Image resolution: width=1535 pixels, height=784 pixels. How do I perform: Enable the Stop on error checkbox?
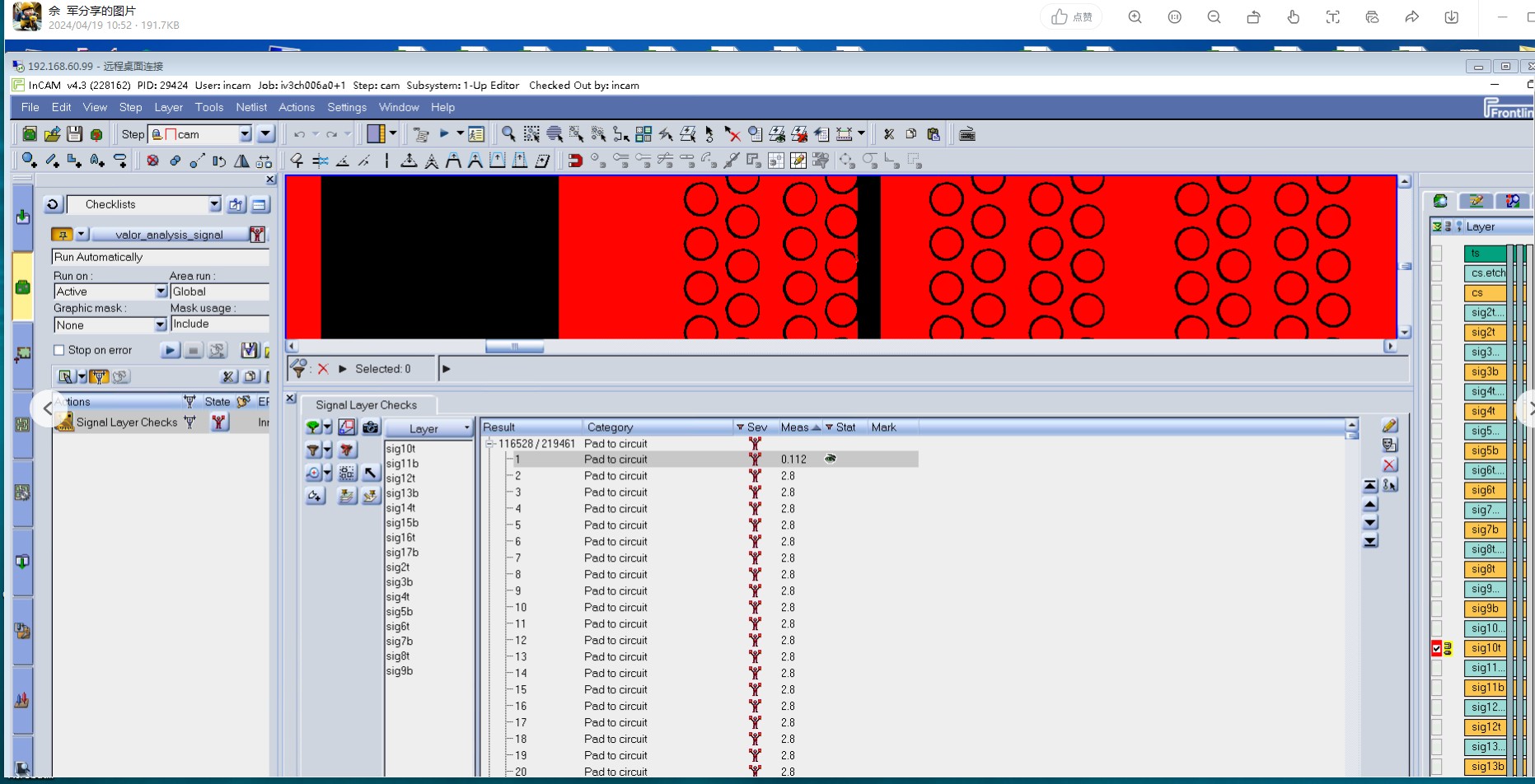tap(59, 350)
